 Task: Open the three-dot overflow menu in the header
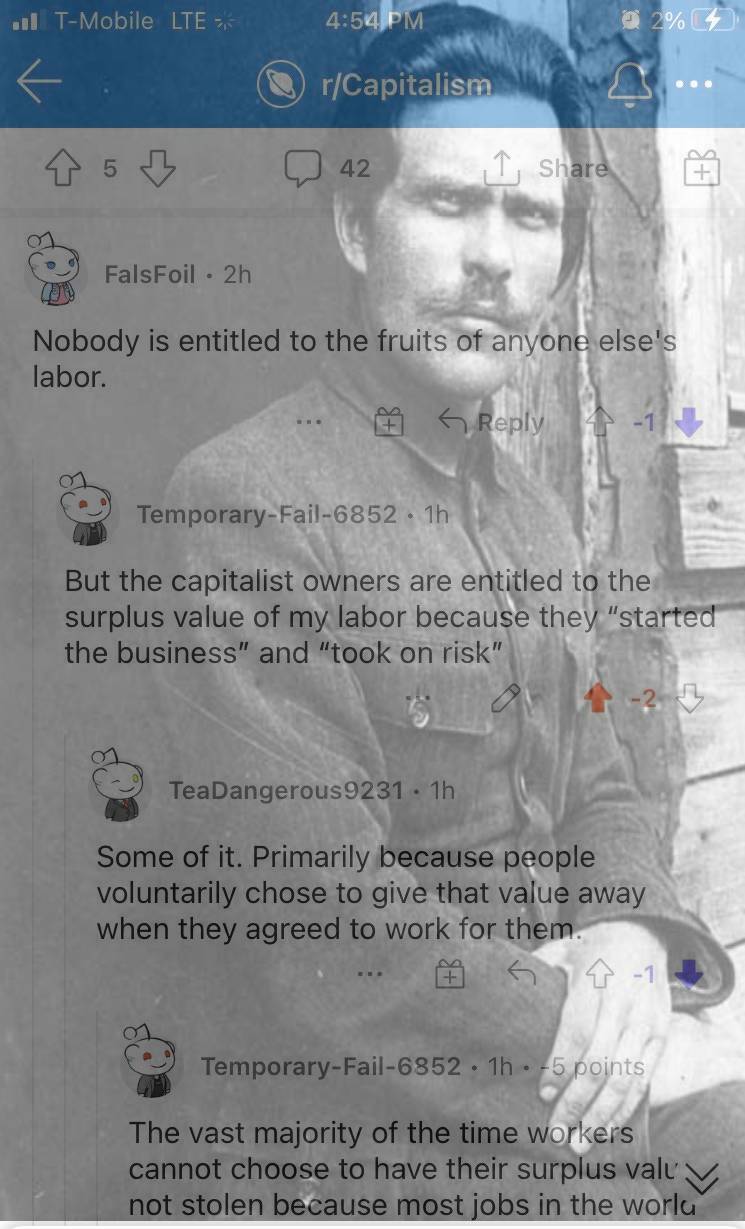(692, 84)
